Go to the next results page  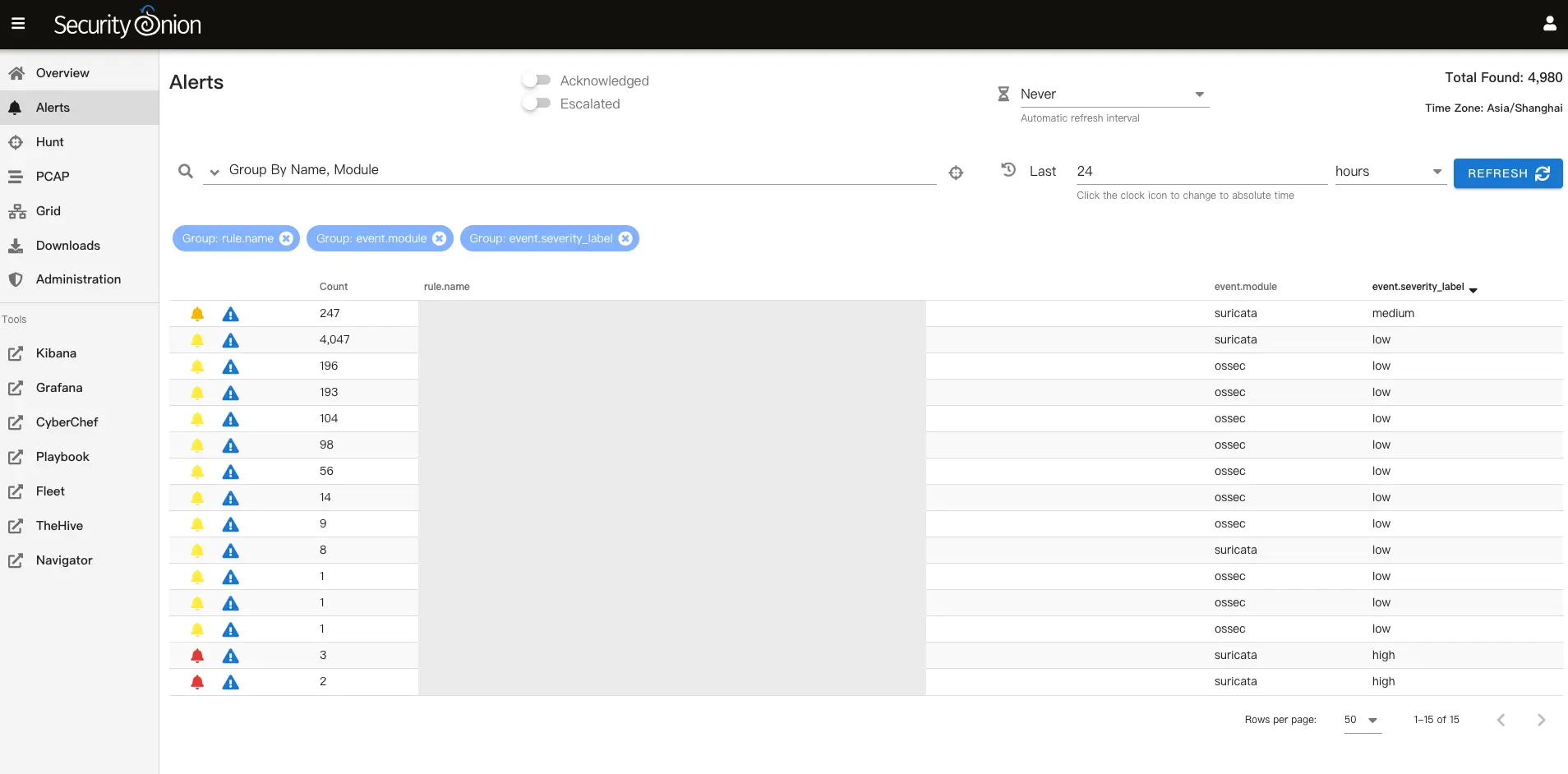1541,720
